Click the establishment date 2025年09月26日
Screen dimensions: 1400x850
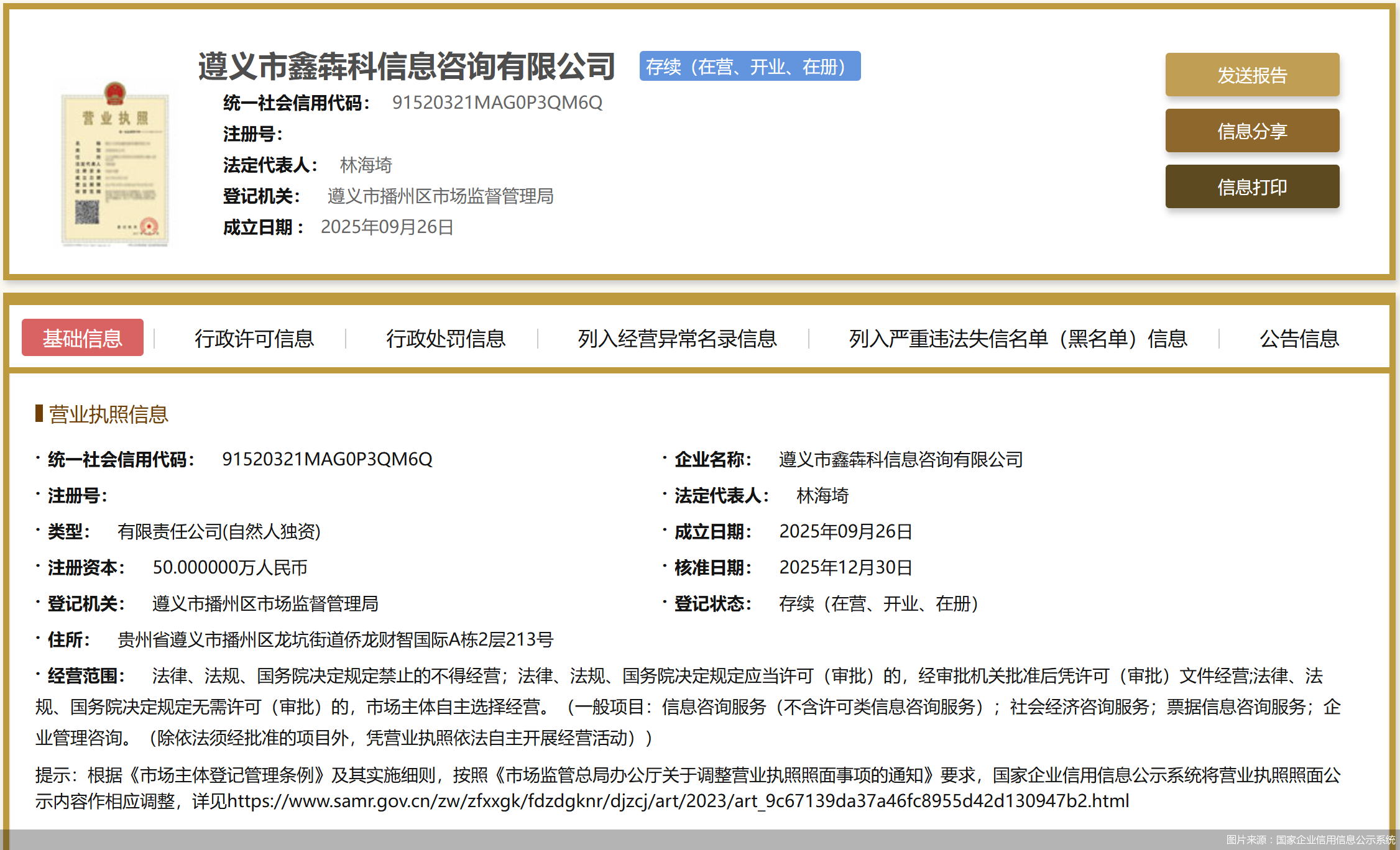point(387,227)
